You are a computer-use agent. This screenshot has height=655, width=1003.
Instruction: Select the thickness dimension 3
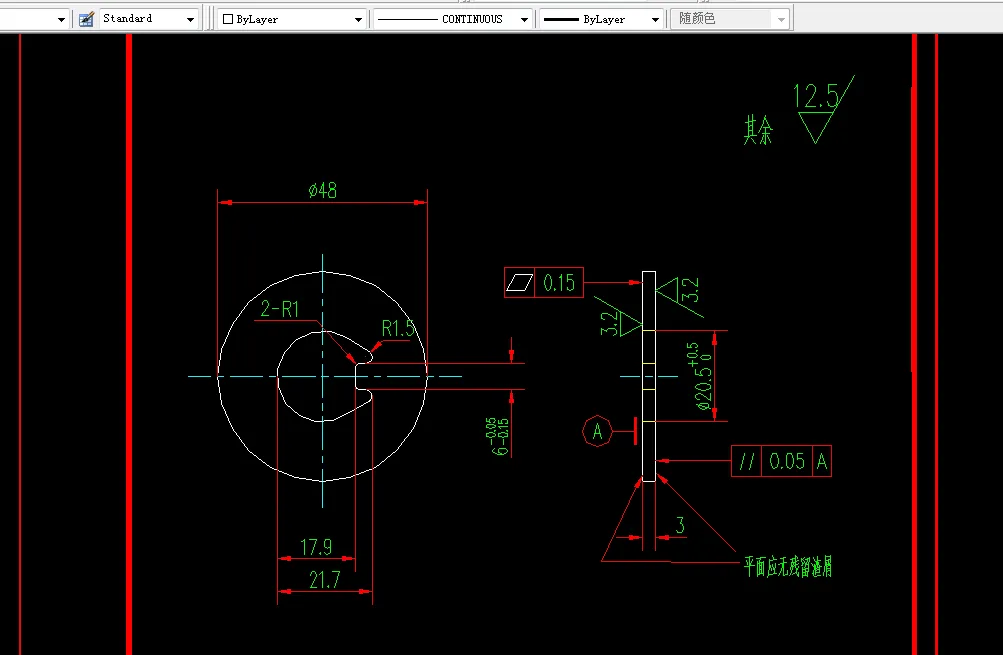pyautogui.click(x=680, y=525)
